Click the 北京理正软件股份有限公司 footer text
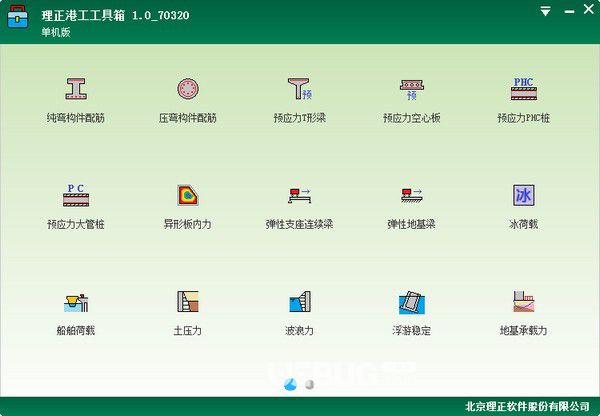Image resolution: width=600 pixels, height=416 pixels. coord(527,406)
